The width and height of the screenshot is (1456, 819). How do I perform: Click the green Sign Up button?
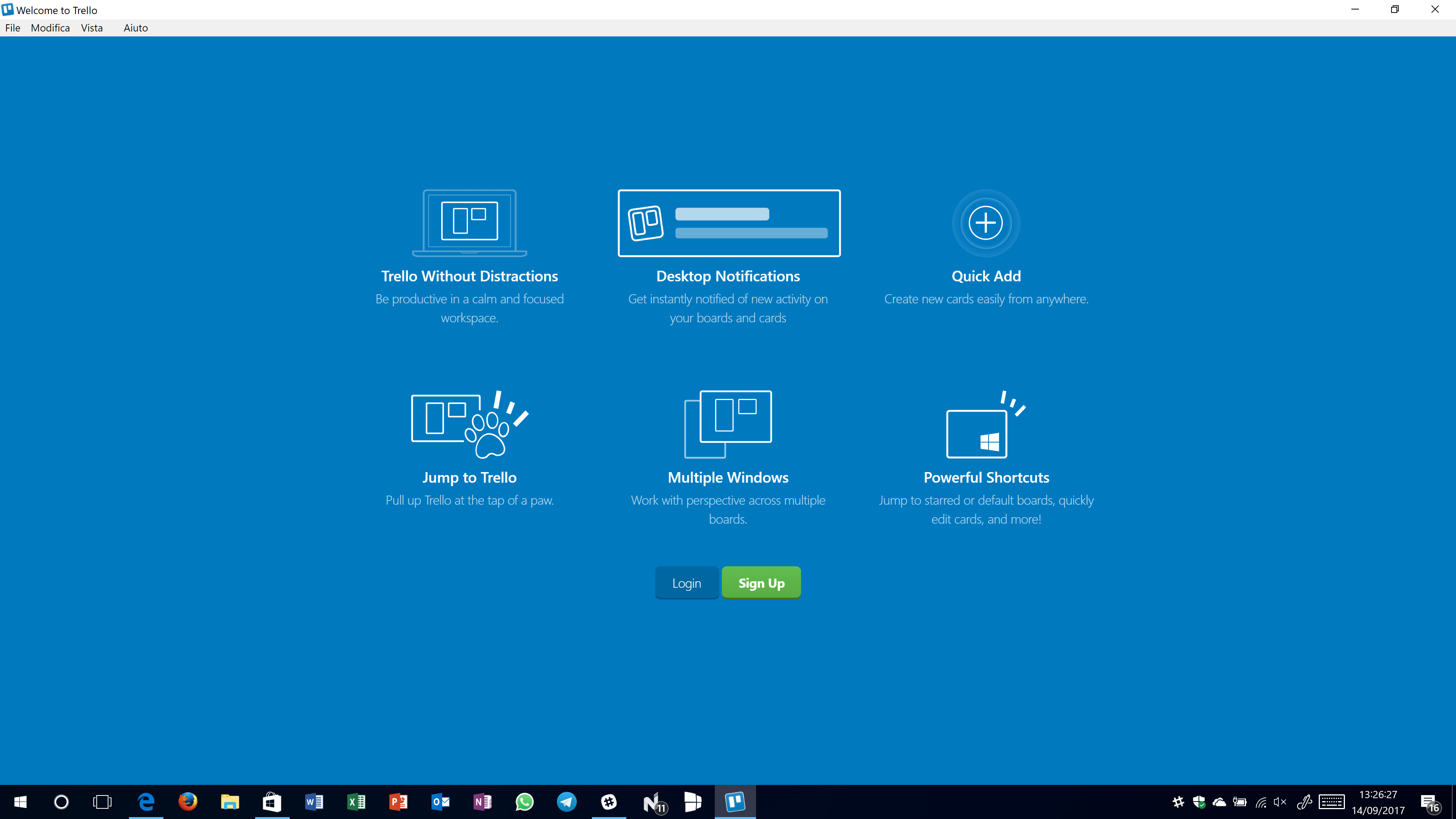click(761, 583)
